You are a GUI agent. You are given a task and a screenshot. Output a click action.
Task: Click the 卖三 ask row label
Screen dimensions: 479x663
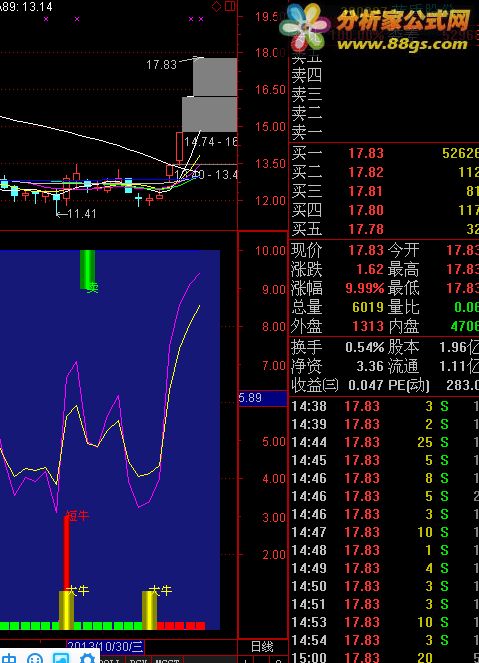(x=307, y=94)
